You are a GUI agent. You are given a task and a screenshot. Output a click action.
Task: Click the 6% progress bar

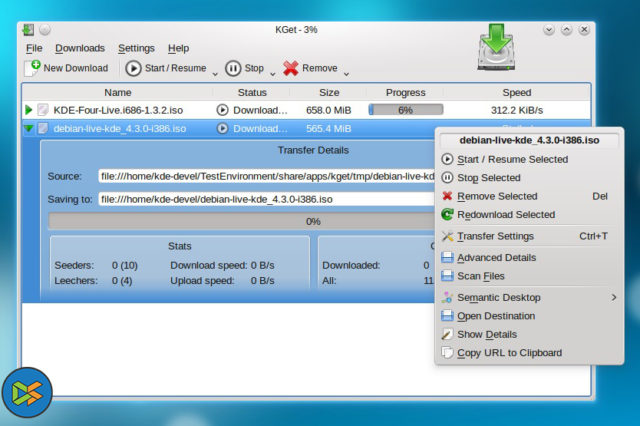(405, 110)
